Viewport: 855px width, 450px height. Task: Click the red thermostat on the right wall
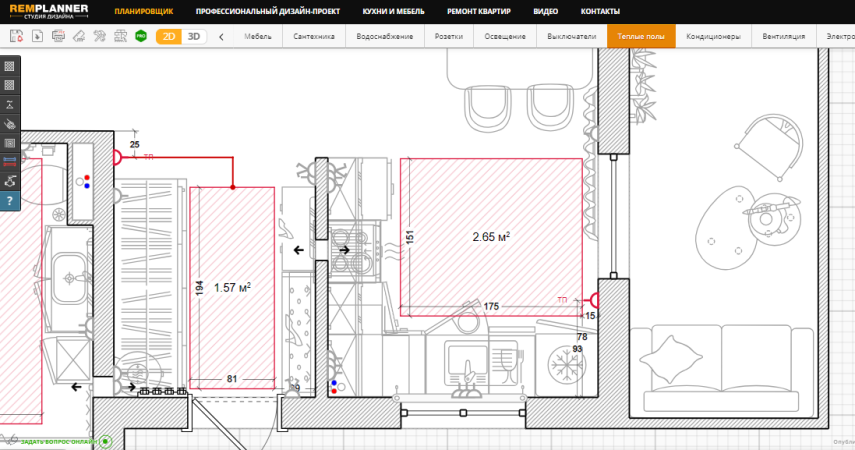tap(594, 299)
